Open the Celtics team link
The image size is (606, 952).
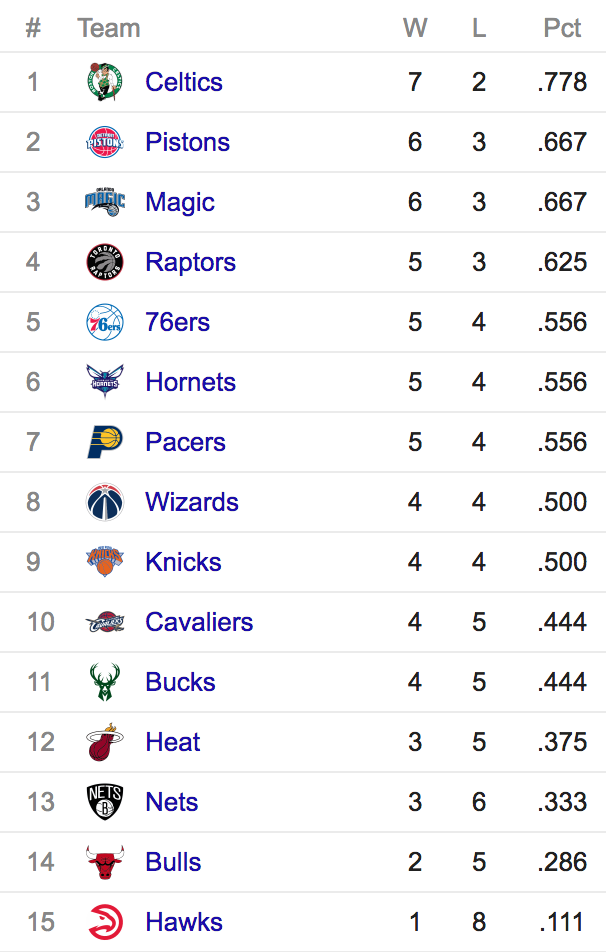click(184, 82)
